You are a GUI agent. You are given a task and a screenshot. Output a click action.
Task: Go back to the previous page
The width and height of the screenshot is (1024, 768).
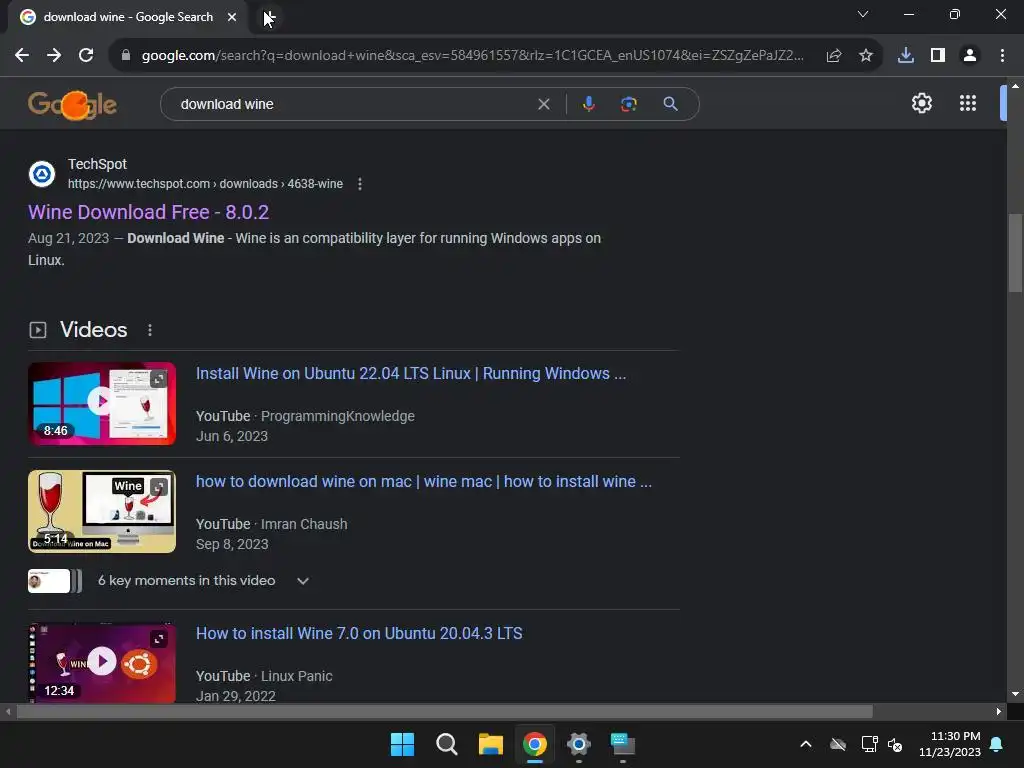click(22, 56)
